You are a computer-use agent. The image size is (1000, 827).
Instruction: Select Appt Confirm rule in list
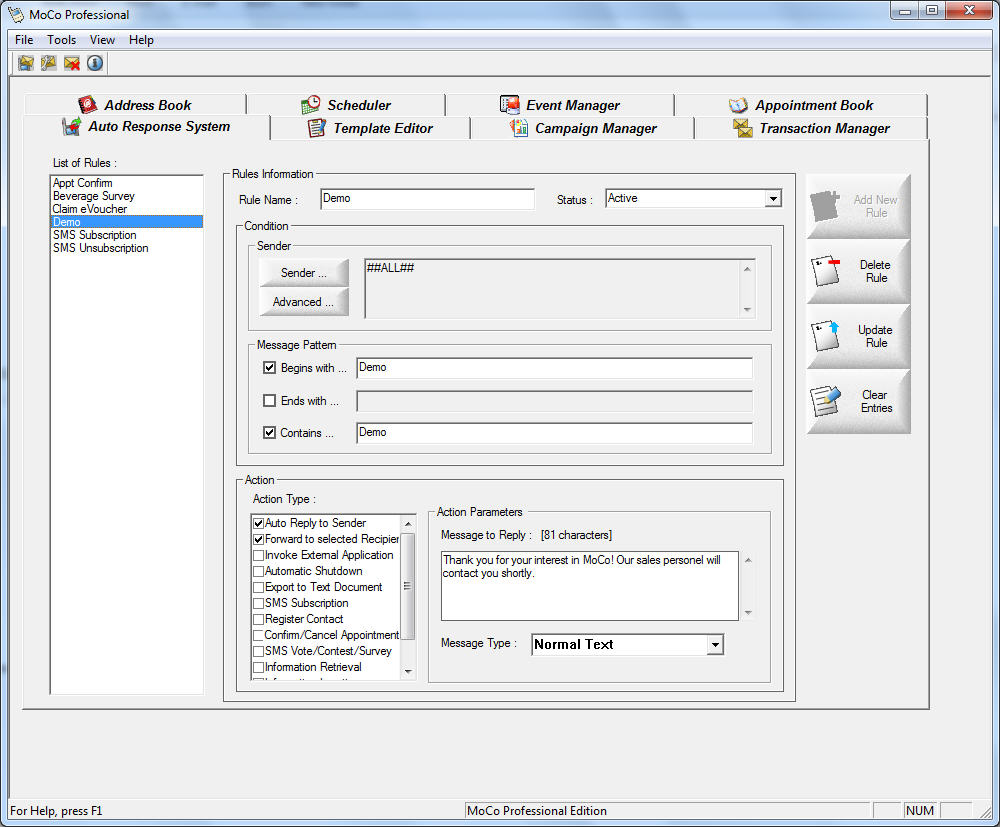pyautogui.click(x=126, y=183)
